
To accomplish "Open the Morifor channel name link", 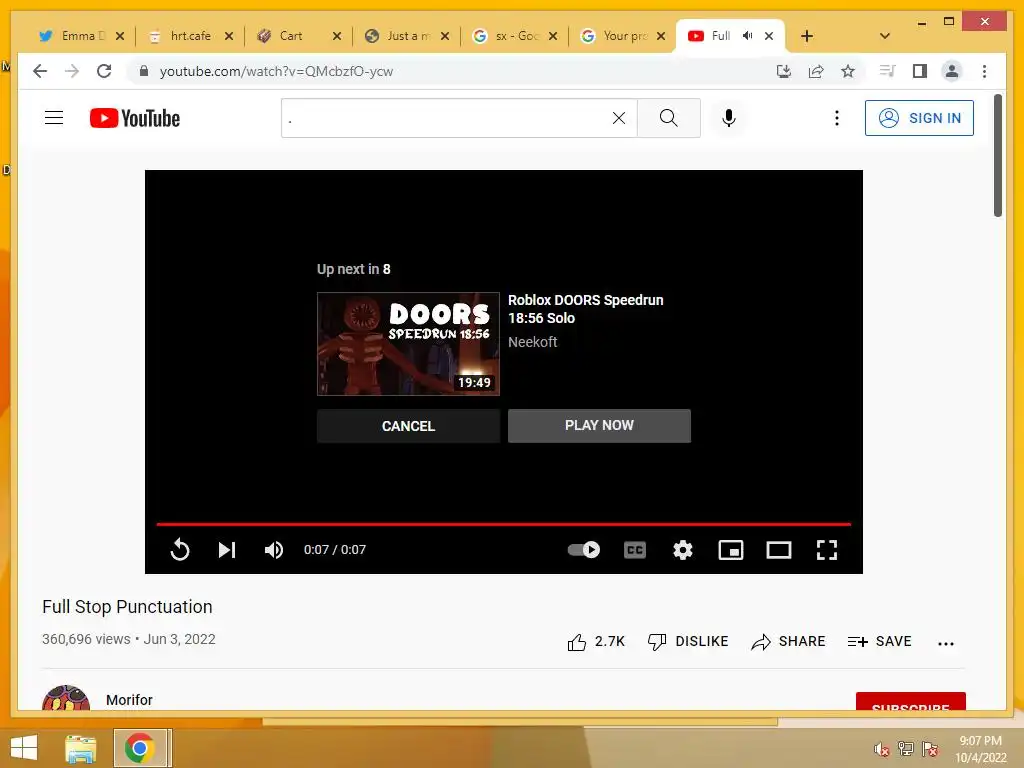I will 129,700.
